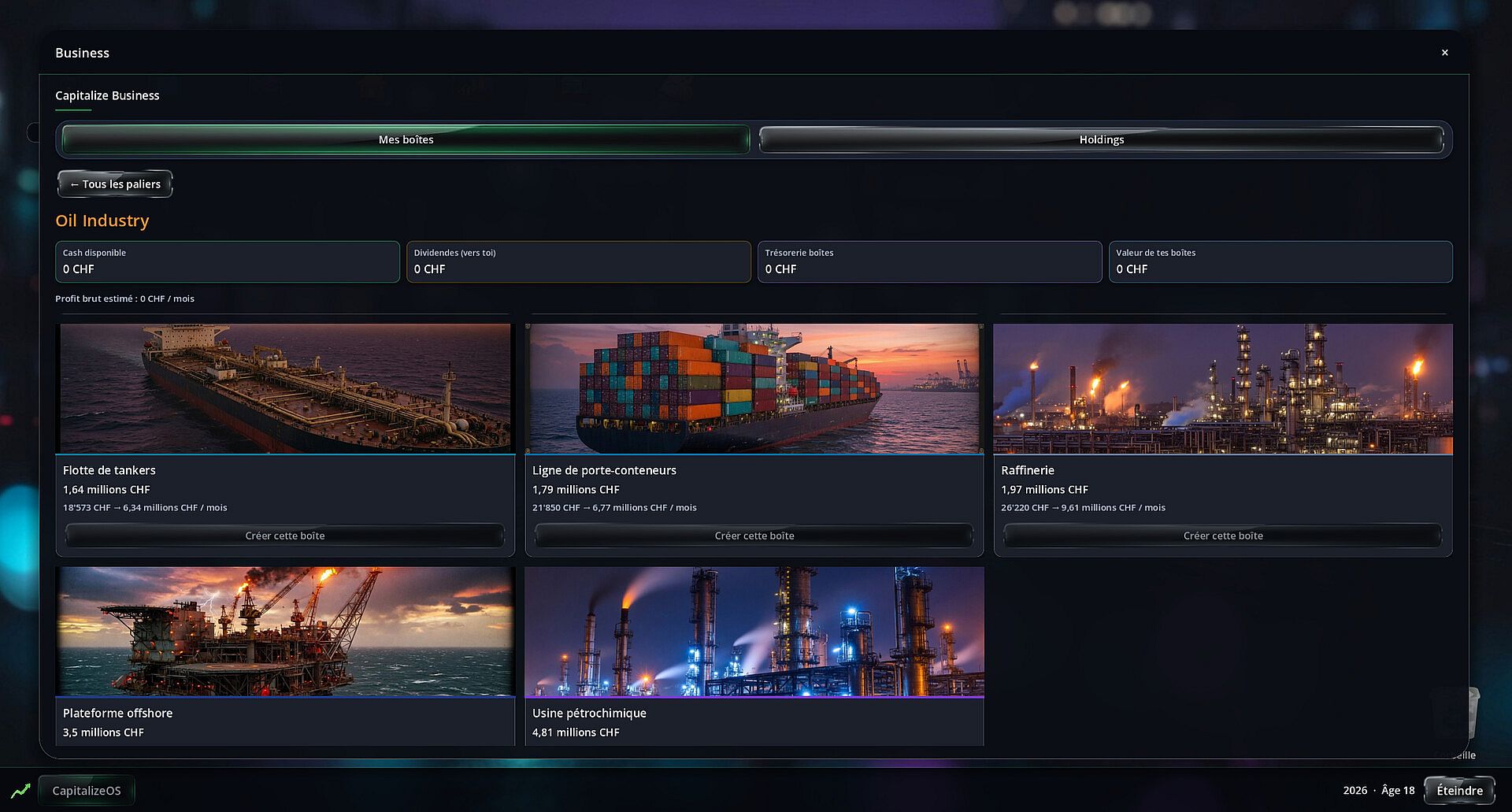Select the offshore platform image
The image size is (1512, 812).
pyautogui.click(x=285, y=632)
